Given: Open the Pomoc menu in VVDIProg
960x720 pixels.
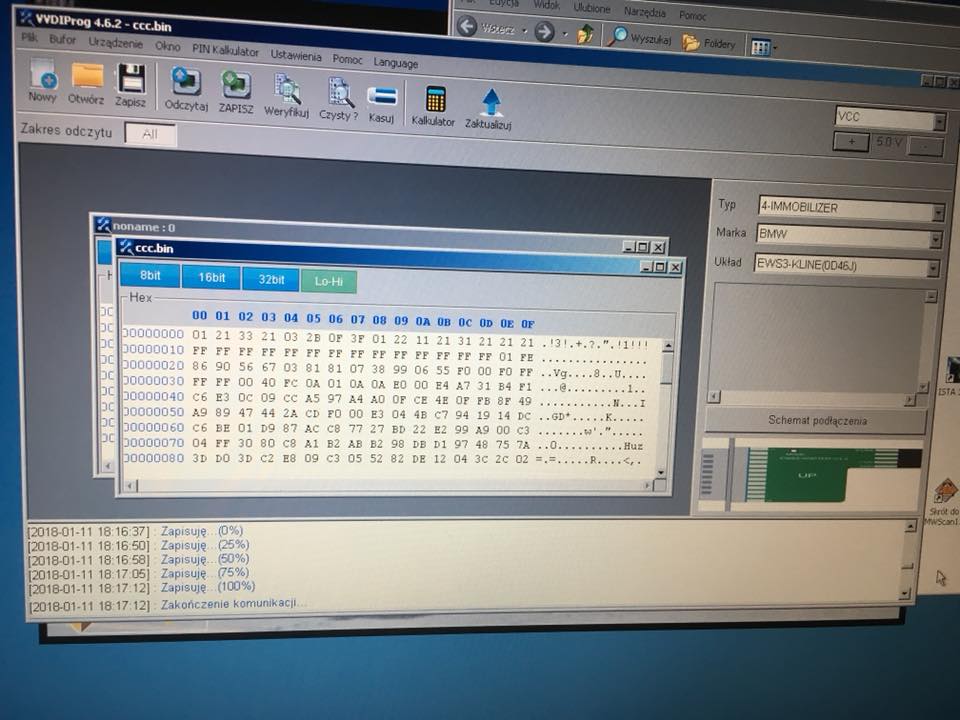Looking at the screenshot, I should pos(347,59).
